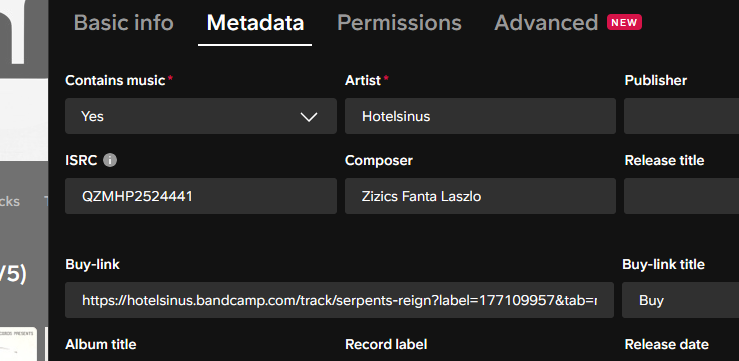
Task: Click the Record label heading
Action: point(386,345)
